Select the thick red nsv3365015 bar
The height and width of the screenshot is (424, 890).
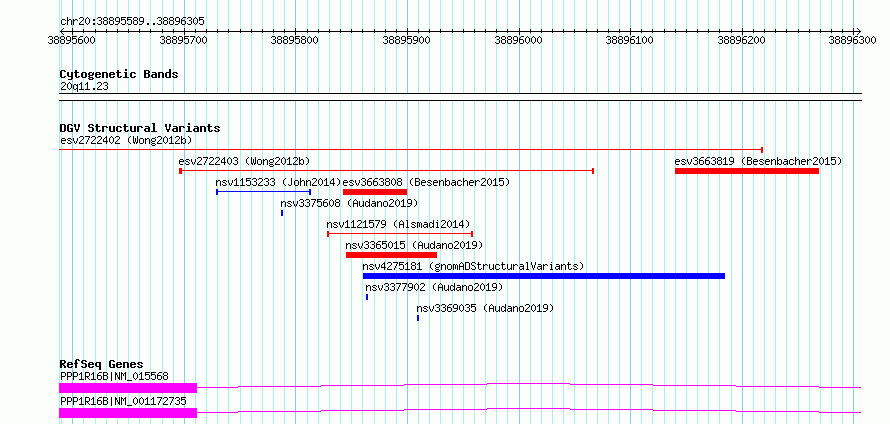pyautogui.click(x=391, y=255)
